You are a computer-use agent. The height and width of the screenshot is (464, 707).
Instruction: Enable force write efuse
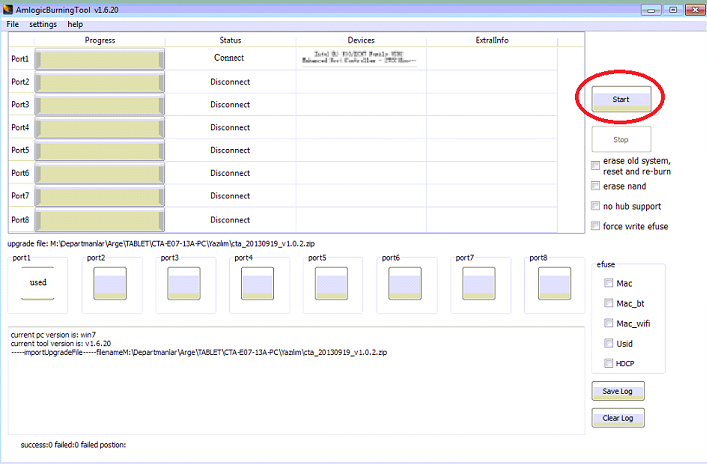[x=596, y=226]
